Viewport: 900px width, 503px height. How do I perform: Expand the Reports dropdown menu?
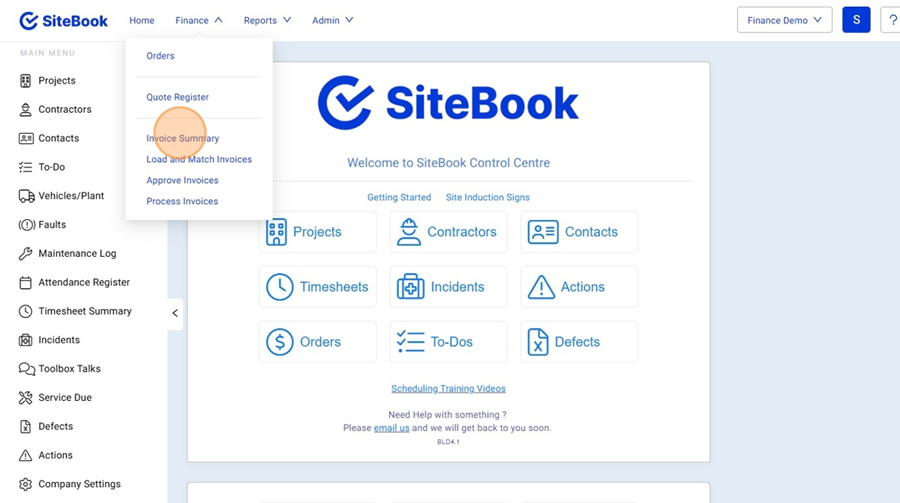267,20
